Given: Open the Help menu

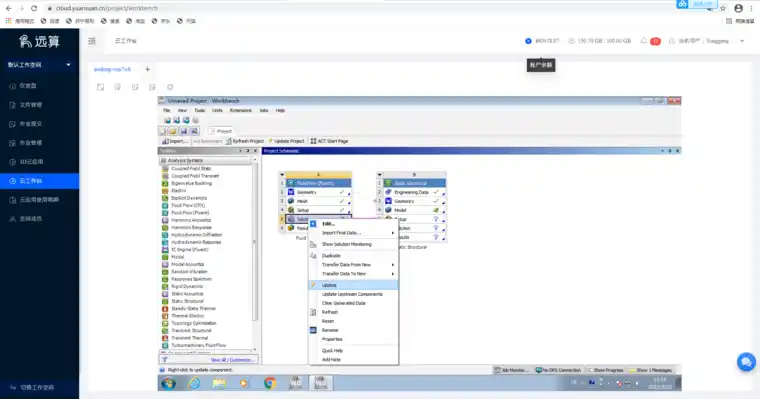Looking at the screenshot, I should [280, 111].
